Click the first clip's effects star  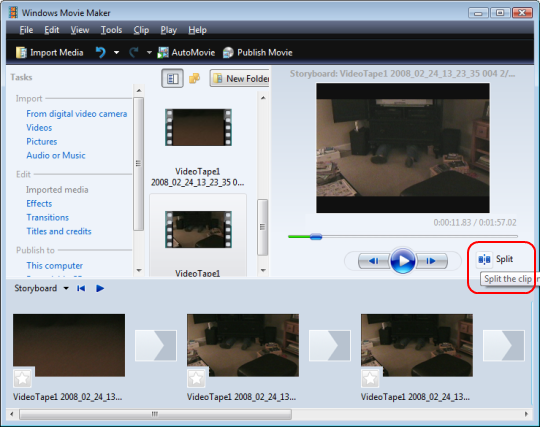pos(23,378)
